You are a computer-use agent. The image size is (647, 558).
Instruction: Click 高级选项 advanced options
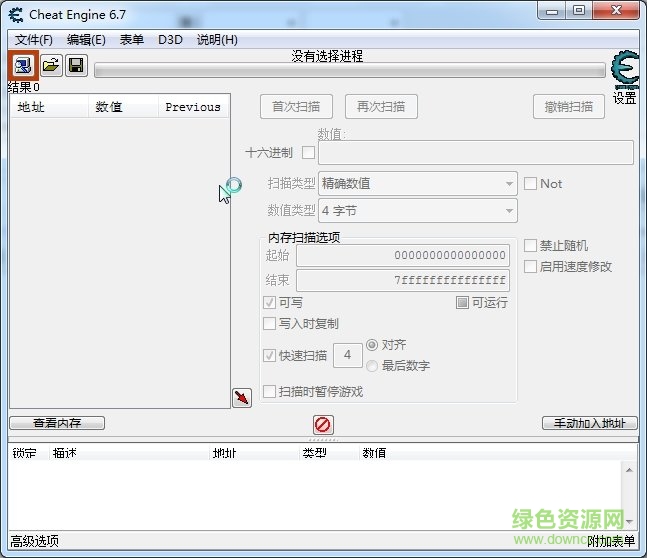point(35,541)
